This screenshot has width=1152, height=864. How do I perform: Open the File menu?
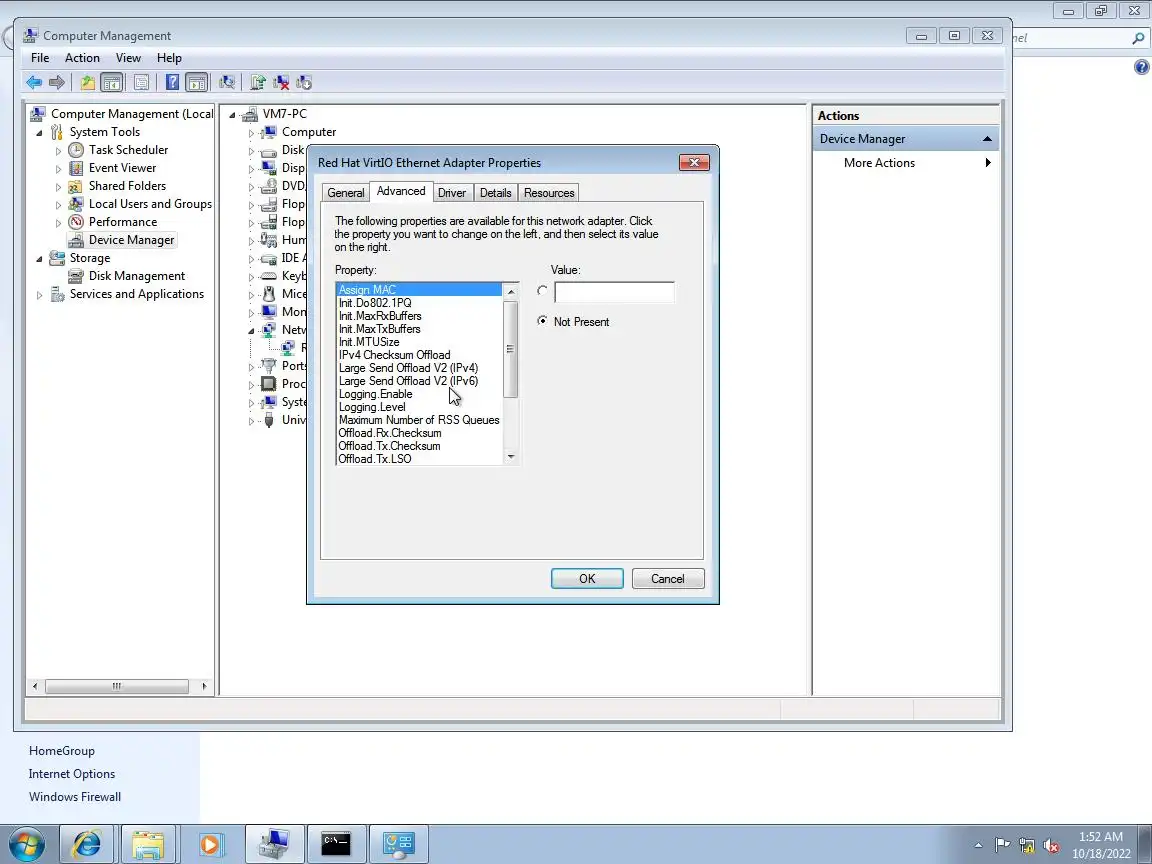pos(40,58)
